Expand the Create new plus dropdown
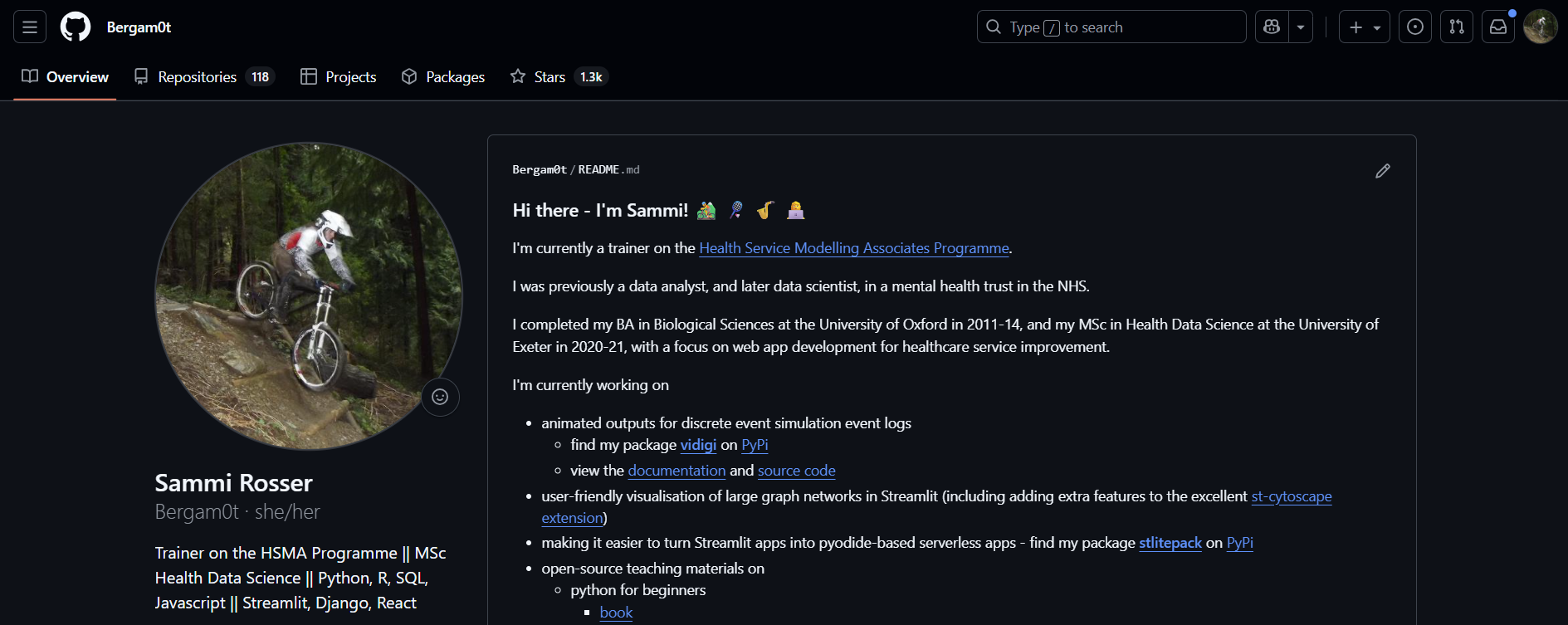 (x=1364, y=27)
